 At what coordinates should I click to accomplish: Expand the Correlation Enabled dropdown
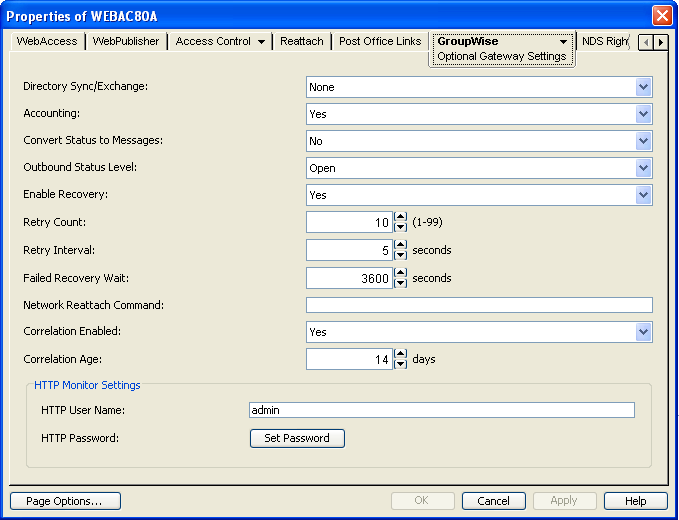click(x=643, y=332)
